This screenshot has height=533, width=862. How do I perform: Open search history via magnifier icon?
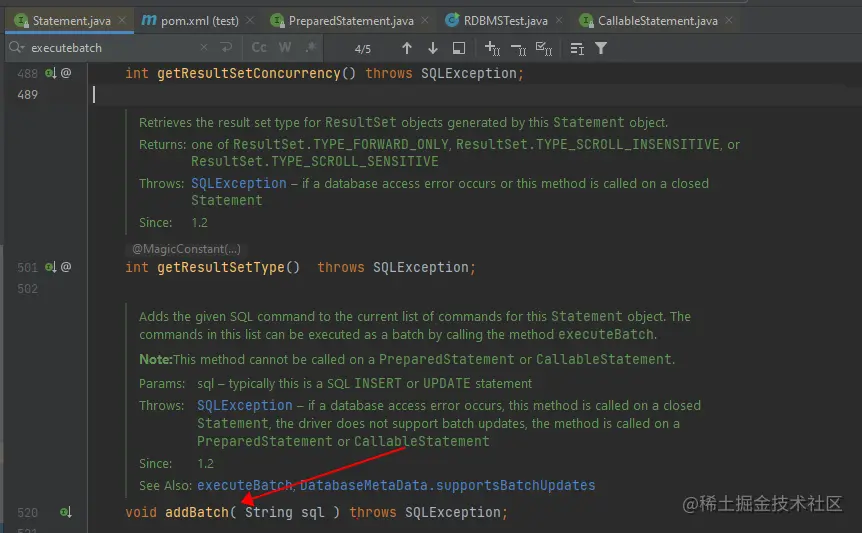(x=16, y=48)
